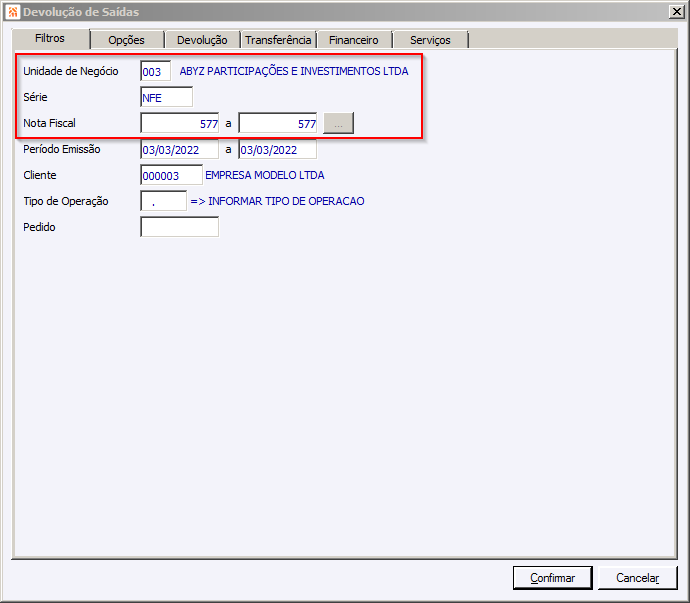This screenshot has width=690, height=603.
Task: Click the Série label
Action: pyautogui.click(x=35, y=97)
